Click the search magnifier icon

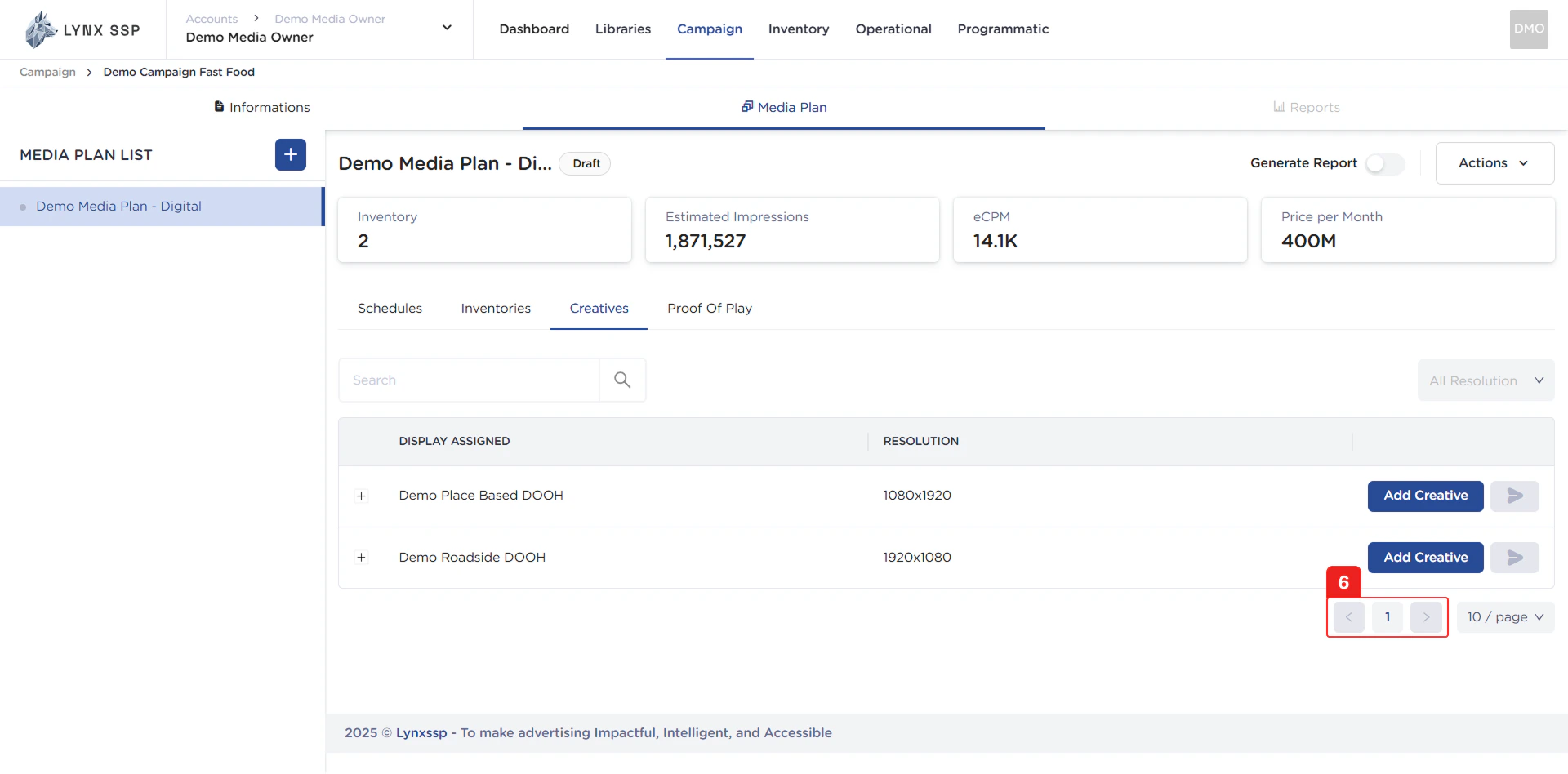click(622, 380)
